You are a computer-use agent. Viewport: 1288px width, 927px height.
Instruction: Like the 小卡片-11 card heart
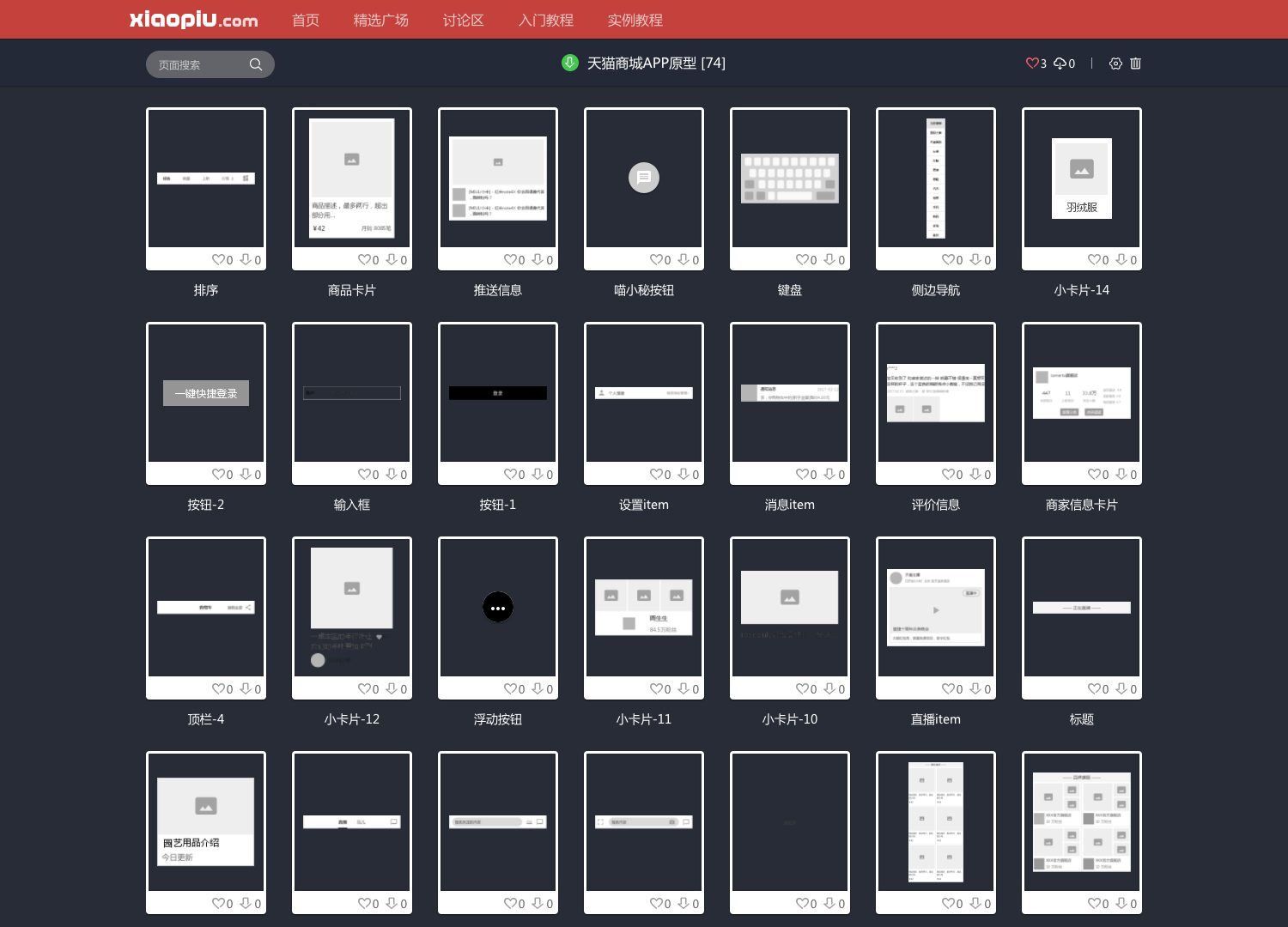656,688
